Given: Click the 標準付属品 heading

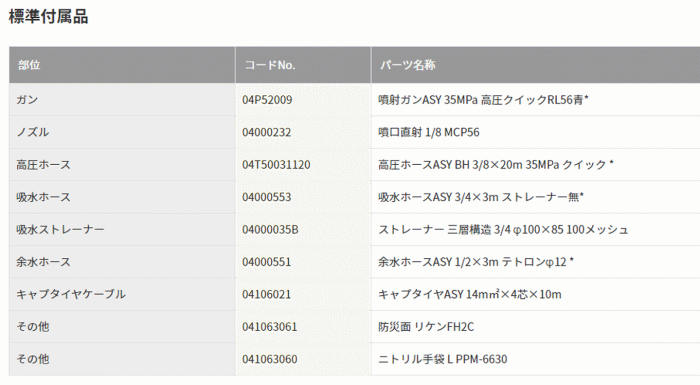Looking at the screenshot, I should click(x=49, y=17).
